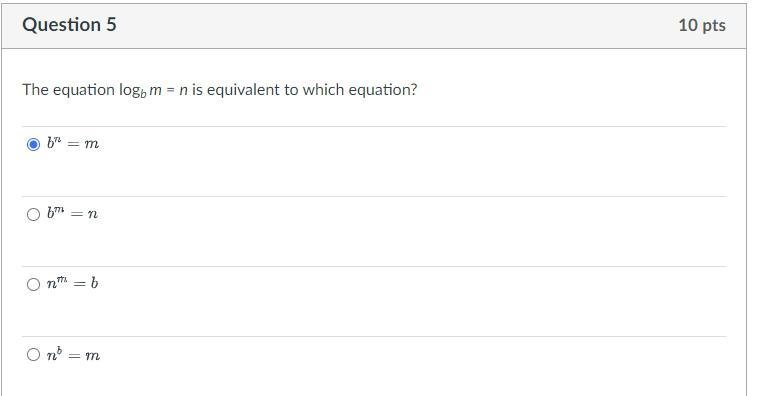Click the answer label nᵇ = m
This screenshot has width=763, height=396.
click(73, 354)
